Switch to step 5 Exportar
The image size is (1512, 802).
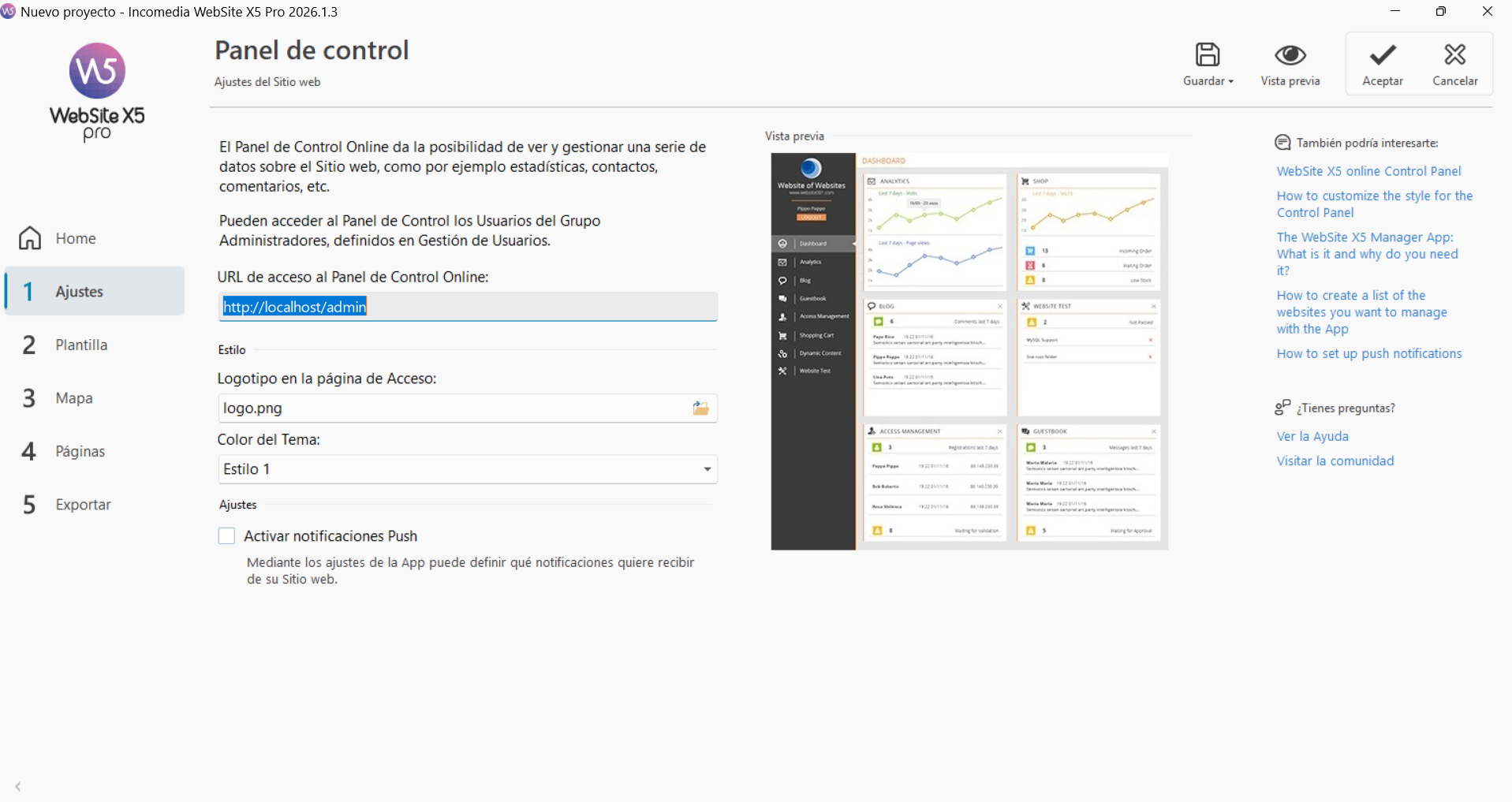(x=83, y=505)
